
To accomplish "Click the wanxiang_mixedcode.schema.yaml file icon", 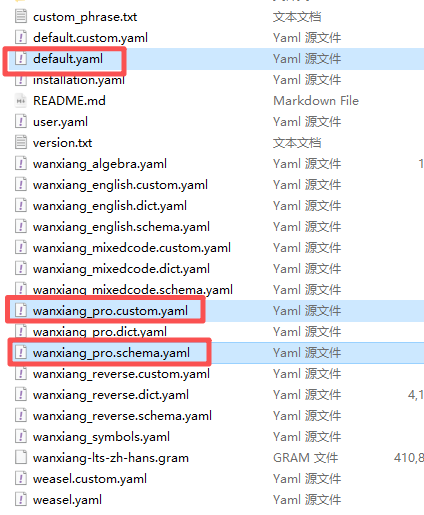I will tap(21, 289).
